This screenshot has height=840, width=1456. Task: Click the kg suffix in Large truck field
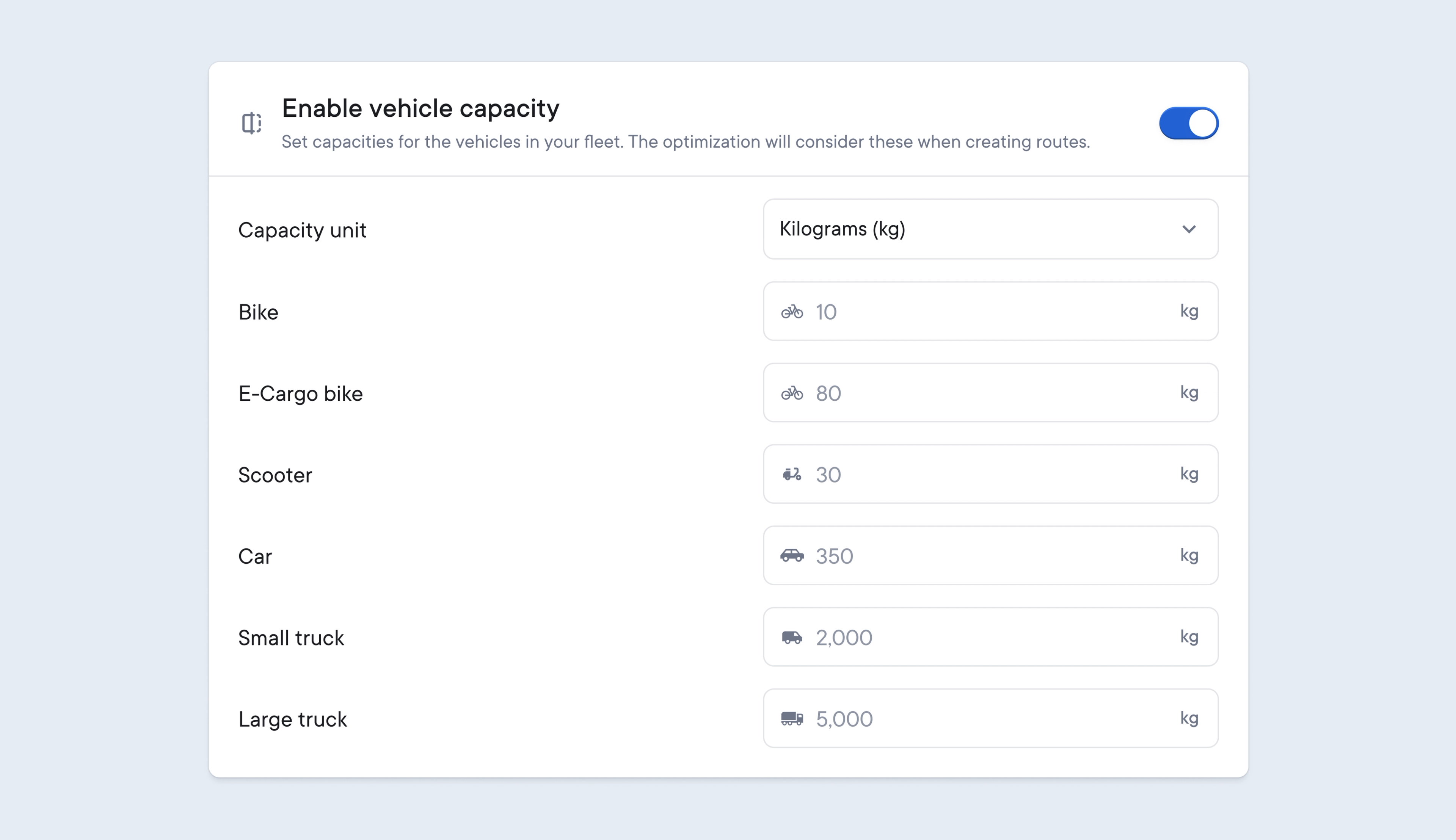pyautogui.click(x=1189, y=718)
